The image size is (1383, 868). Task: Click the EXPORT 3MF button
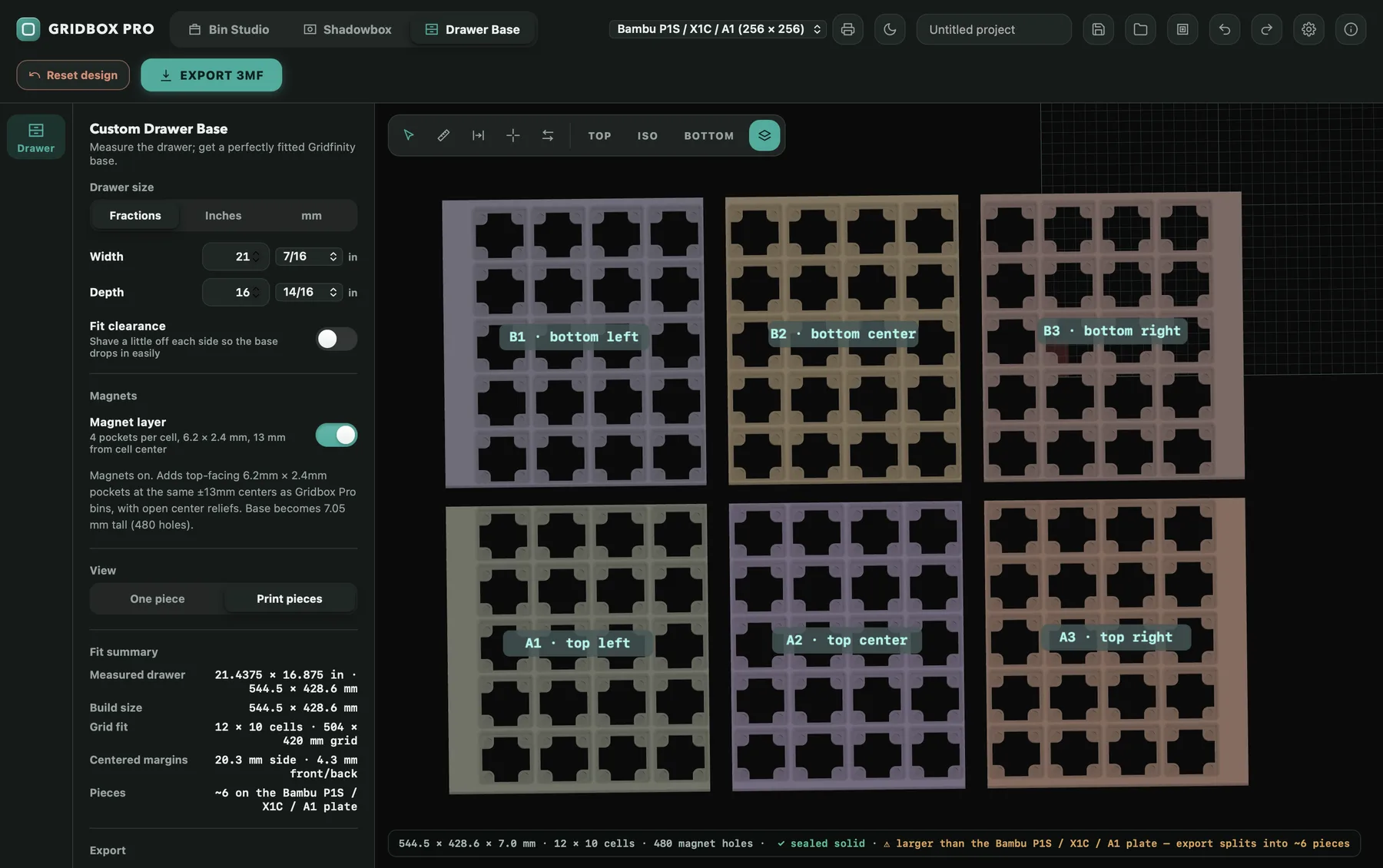tap(211, 75)
